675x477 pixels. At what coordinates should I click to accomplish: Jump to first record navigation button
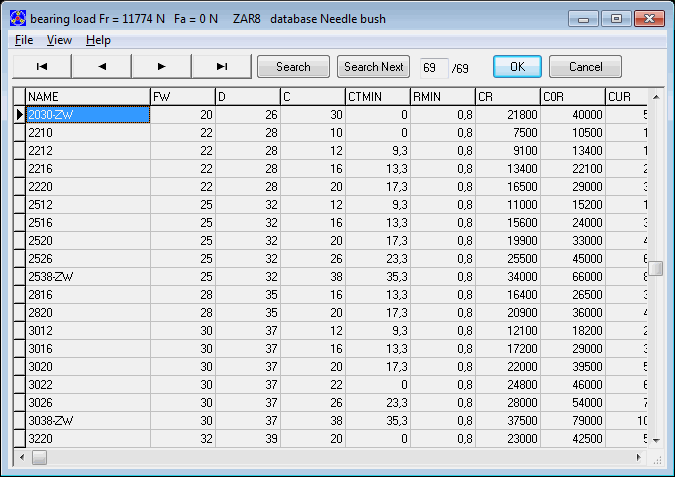pyautogui.click(x=41, y=67)
